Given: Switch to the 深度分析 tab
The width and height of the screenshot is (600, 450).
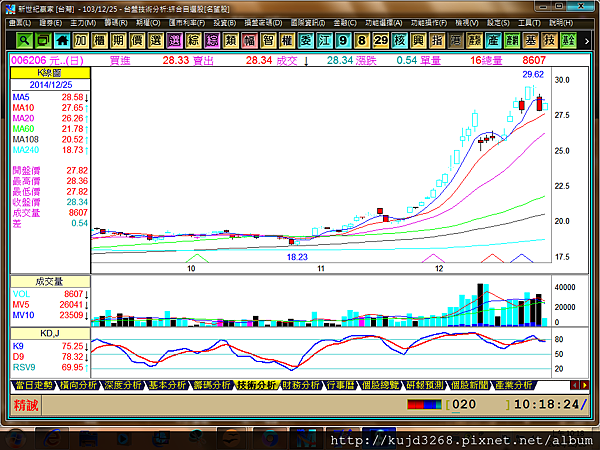Looking at the screenshot, I should click(123, 385).
